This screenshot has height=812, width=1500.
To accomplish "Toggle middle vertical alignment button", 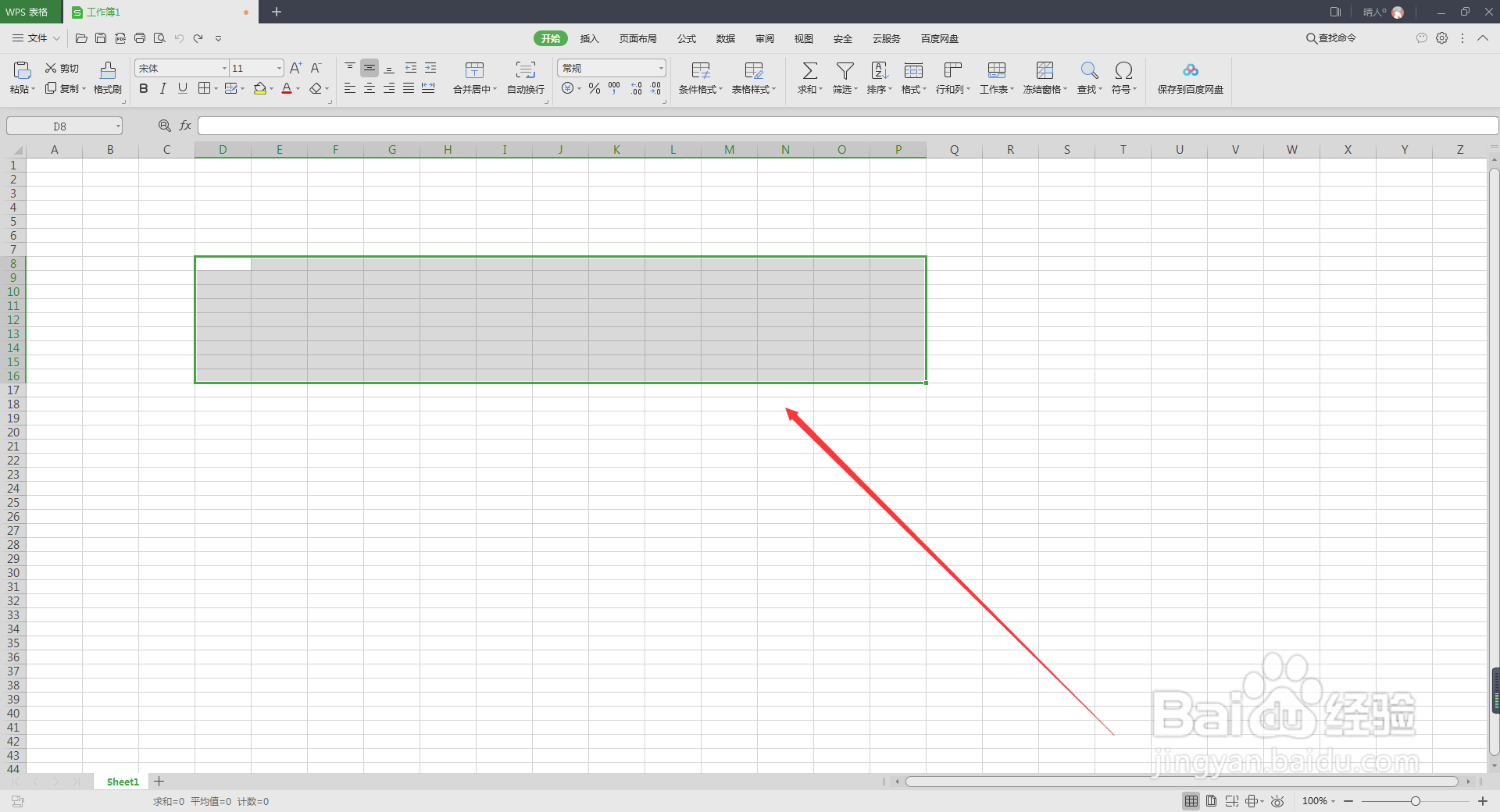I will (370, 68).
